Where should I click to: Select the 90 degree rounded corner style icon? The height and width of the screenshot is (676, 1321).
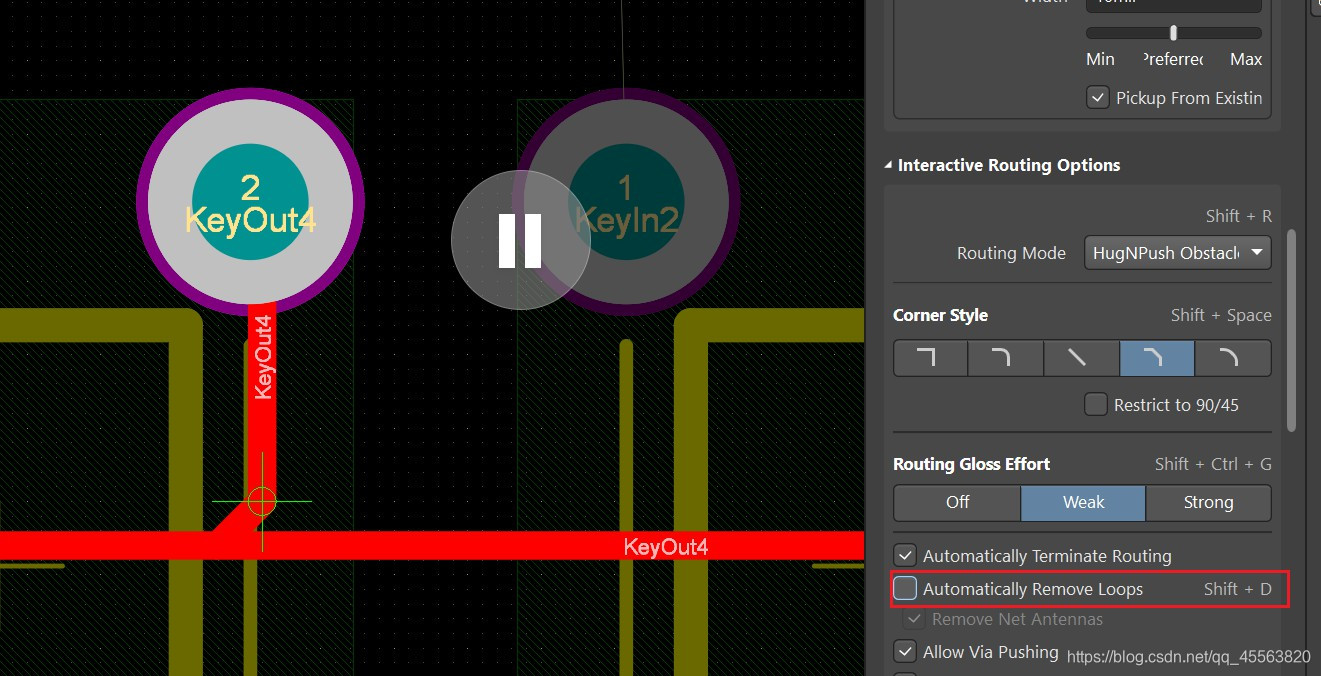point(1005,358)
